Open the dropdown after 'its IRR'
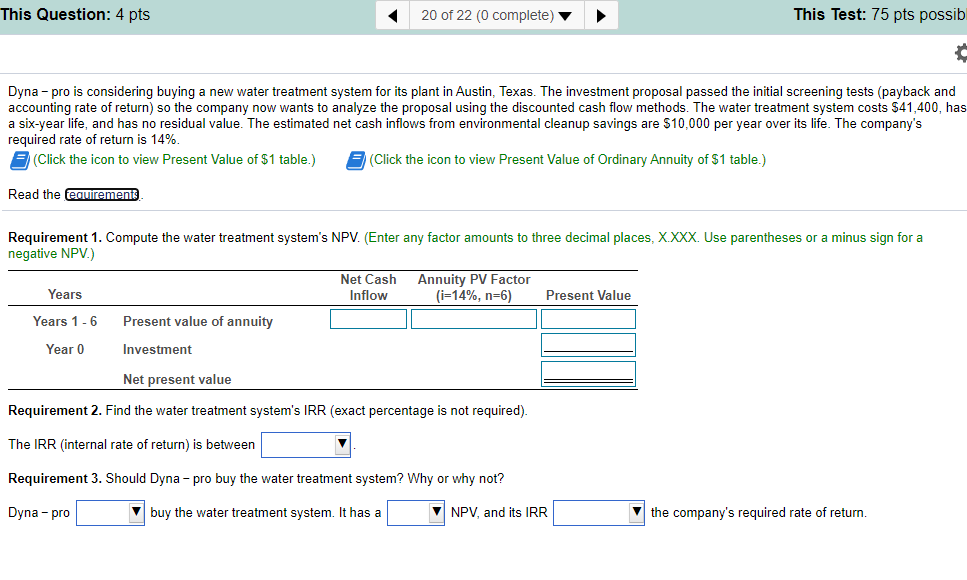 599,513
